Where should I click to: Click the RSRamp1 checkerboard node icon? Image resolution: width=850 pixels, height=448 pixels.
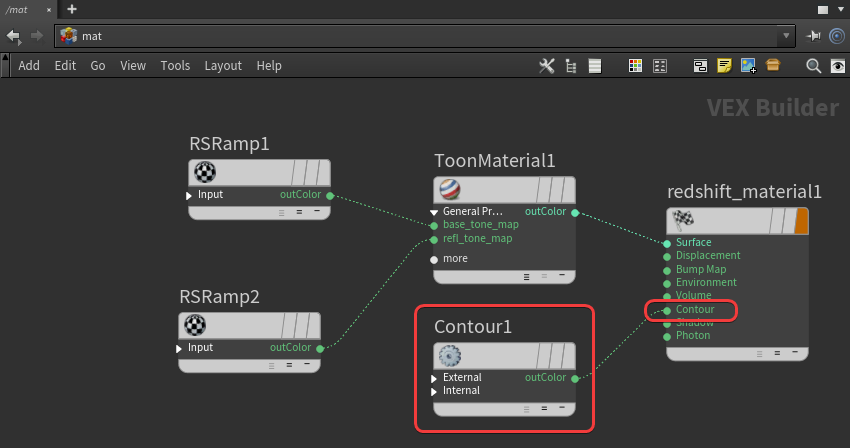(x=205, y=172)
